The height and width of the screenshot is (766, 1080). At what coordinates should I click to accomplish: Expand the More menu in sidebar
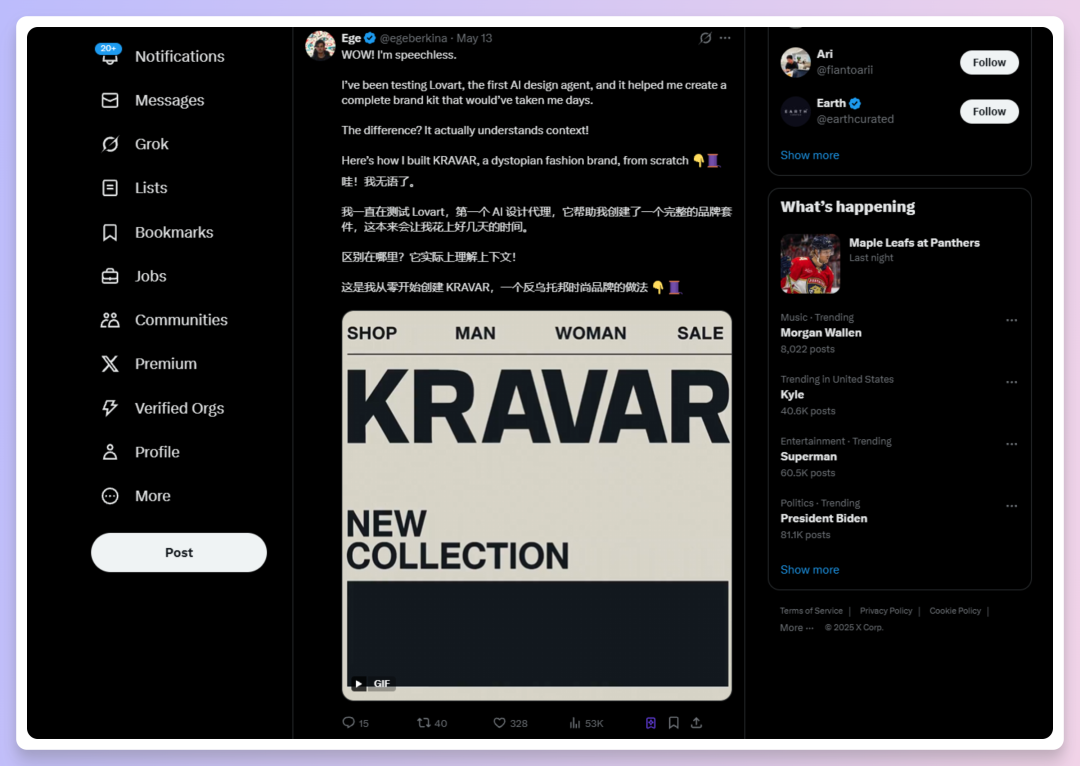tap(152, 496)
